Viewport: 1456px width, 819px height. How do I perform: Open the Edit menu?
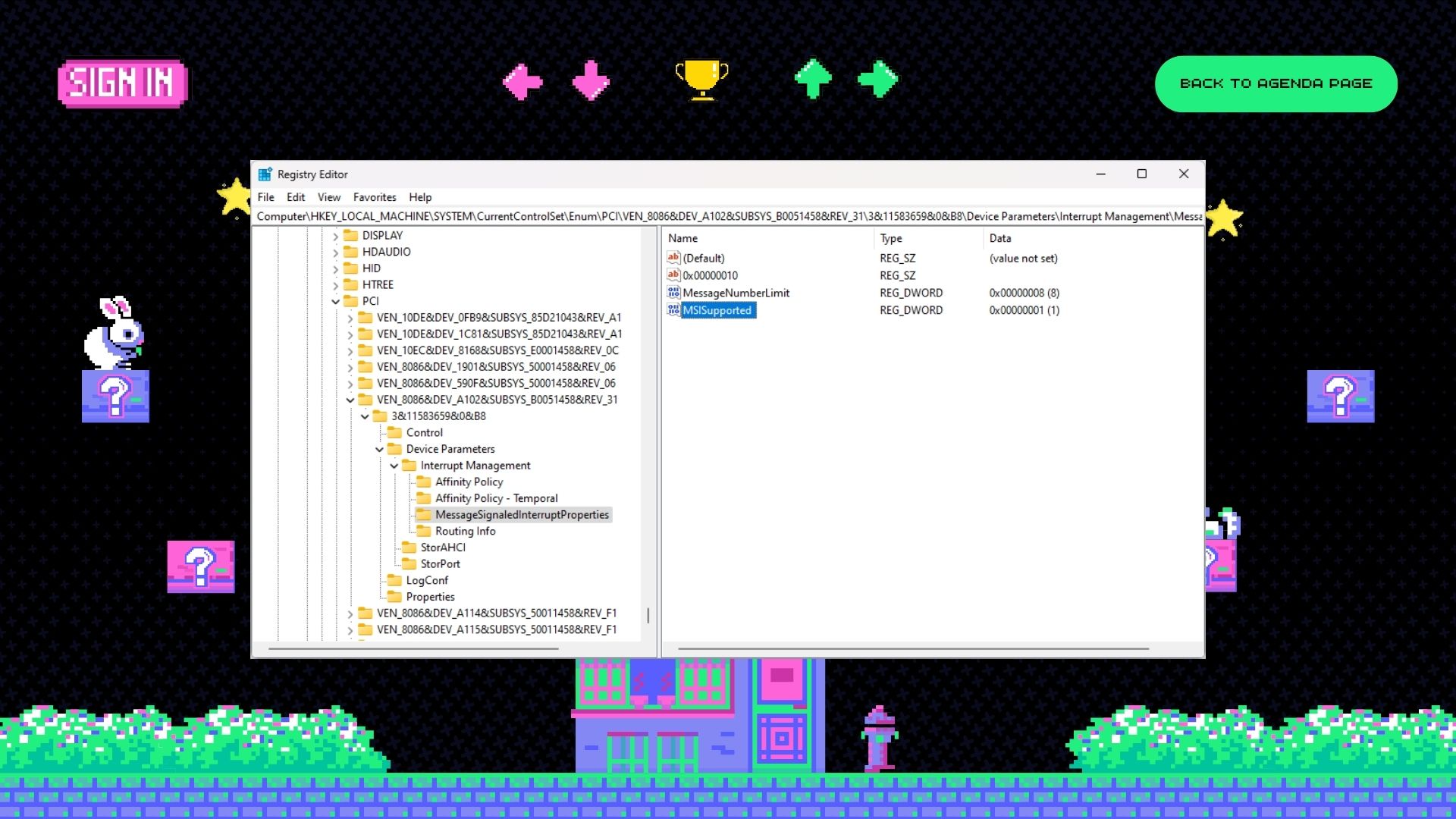point(296,197)
